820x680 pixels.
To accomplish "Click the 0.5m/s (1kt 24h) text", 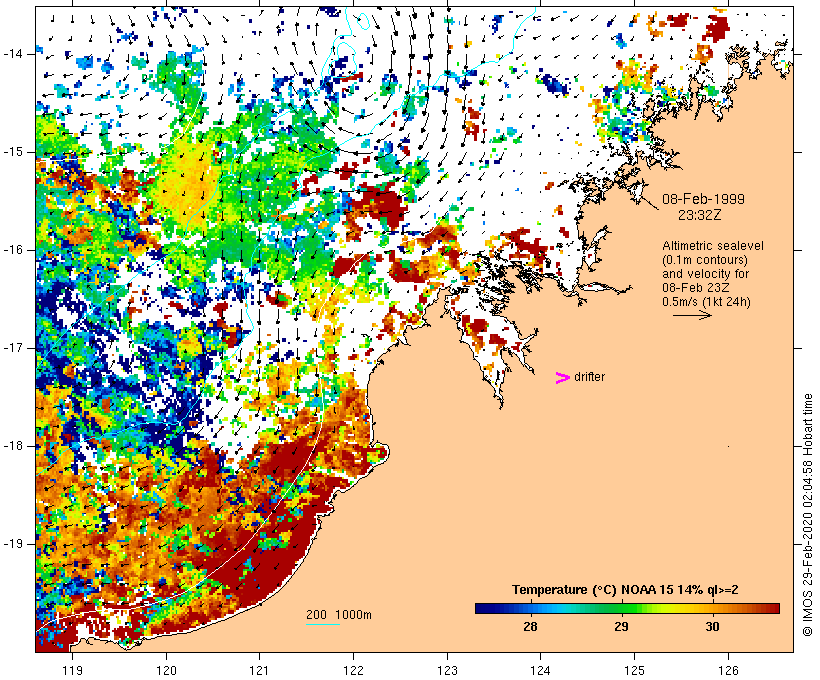I will pyautogui.click(x=706, y=302).
